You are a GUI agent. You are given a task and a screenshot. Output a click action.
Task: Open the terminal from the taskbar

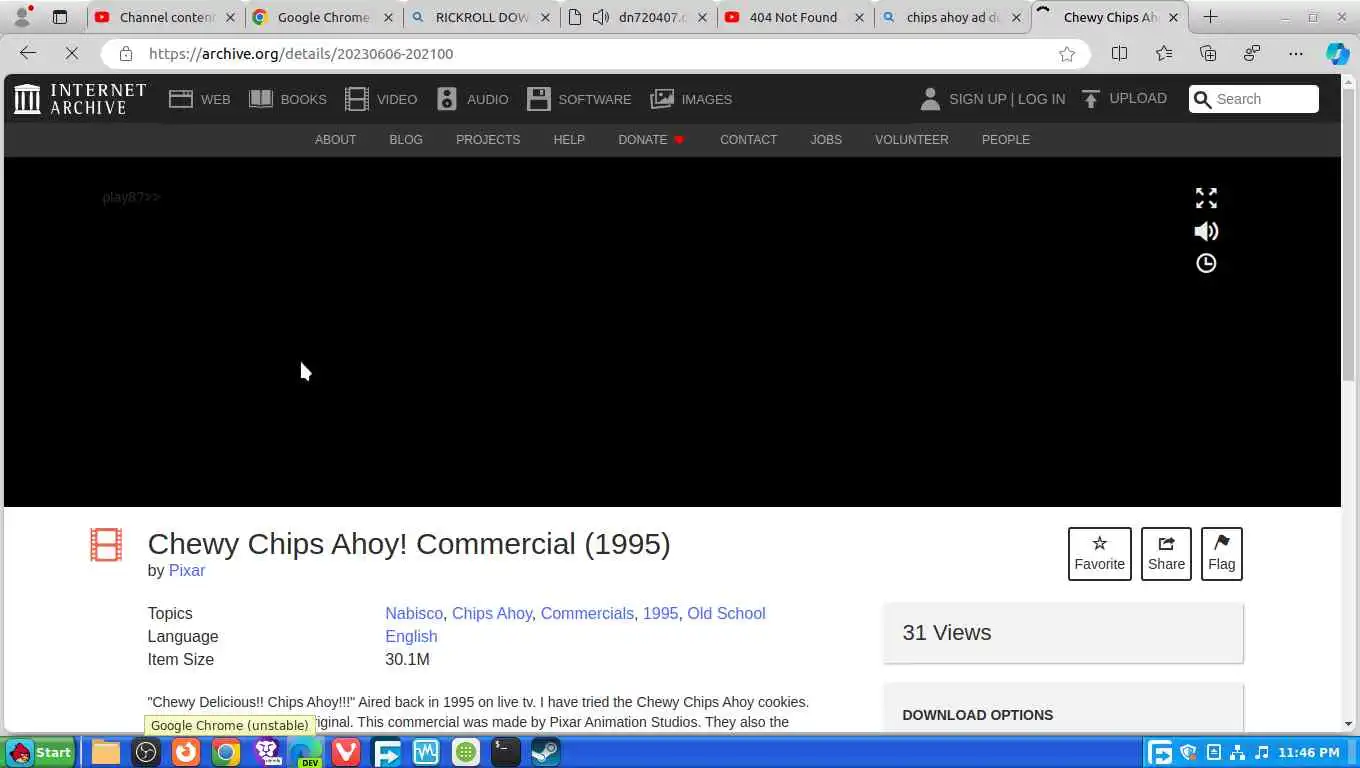(505, 752)
